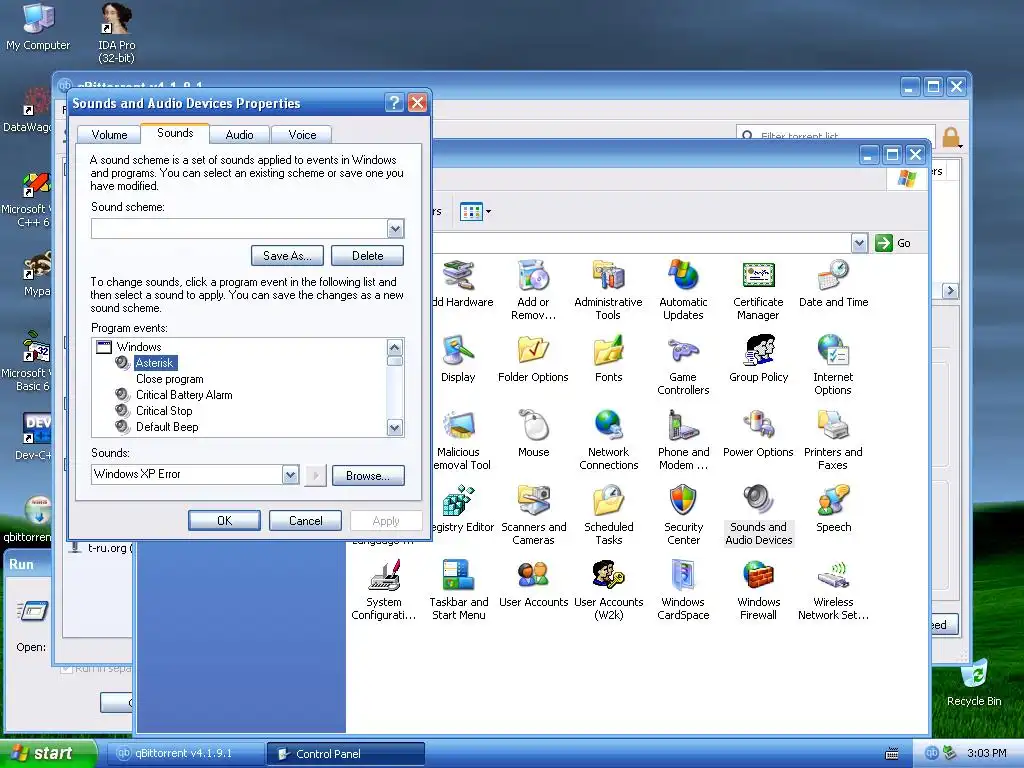1024x768 pixels.
Task: Open Game Controllers icon
Action: 683,365
